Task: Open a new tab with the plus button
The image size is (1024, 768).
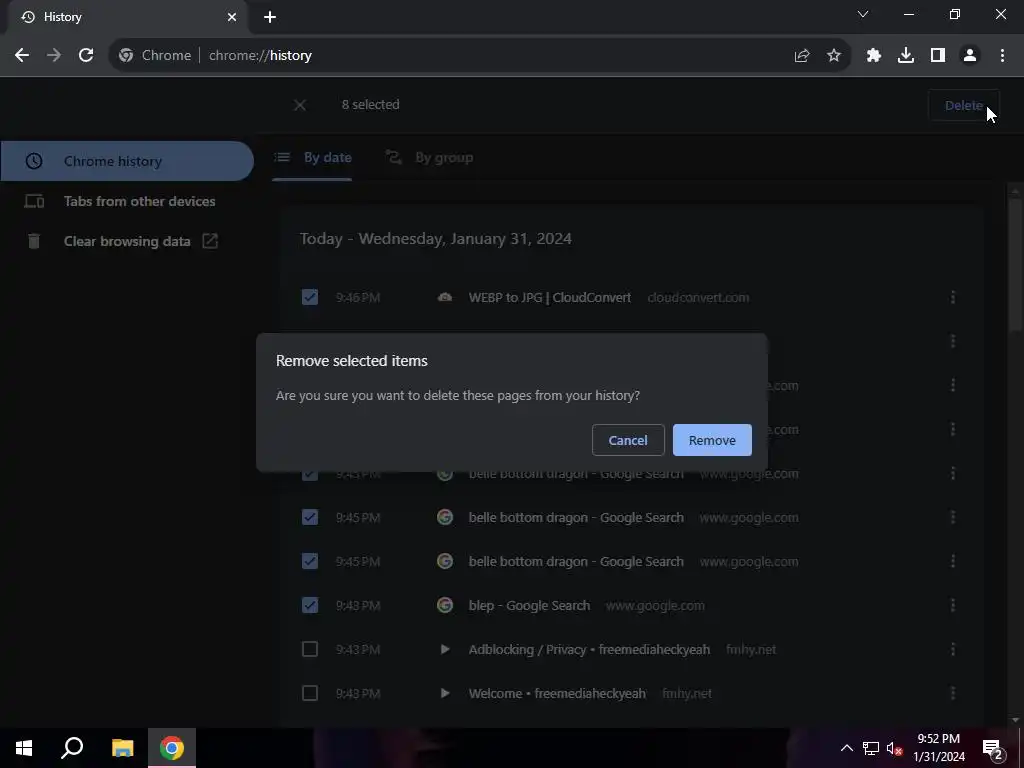Action: [270, 17]
